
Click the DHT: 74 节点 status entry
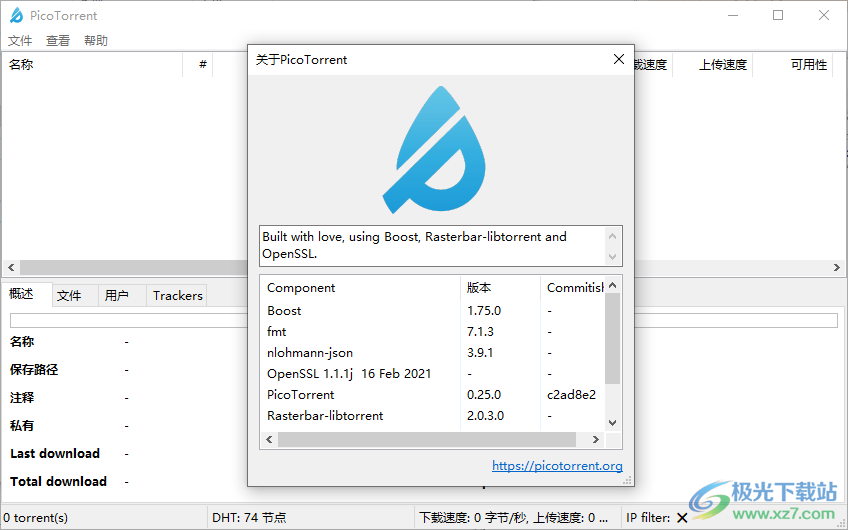249,518
